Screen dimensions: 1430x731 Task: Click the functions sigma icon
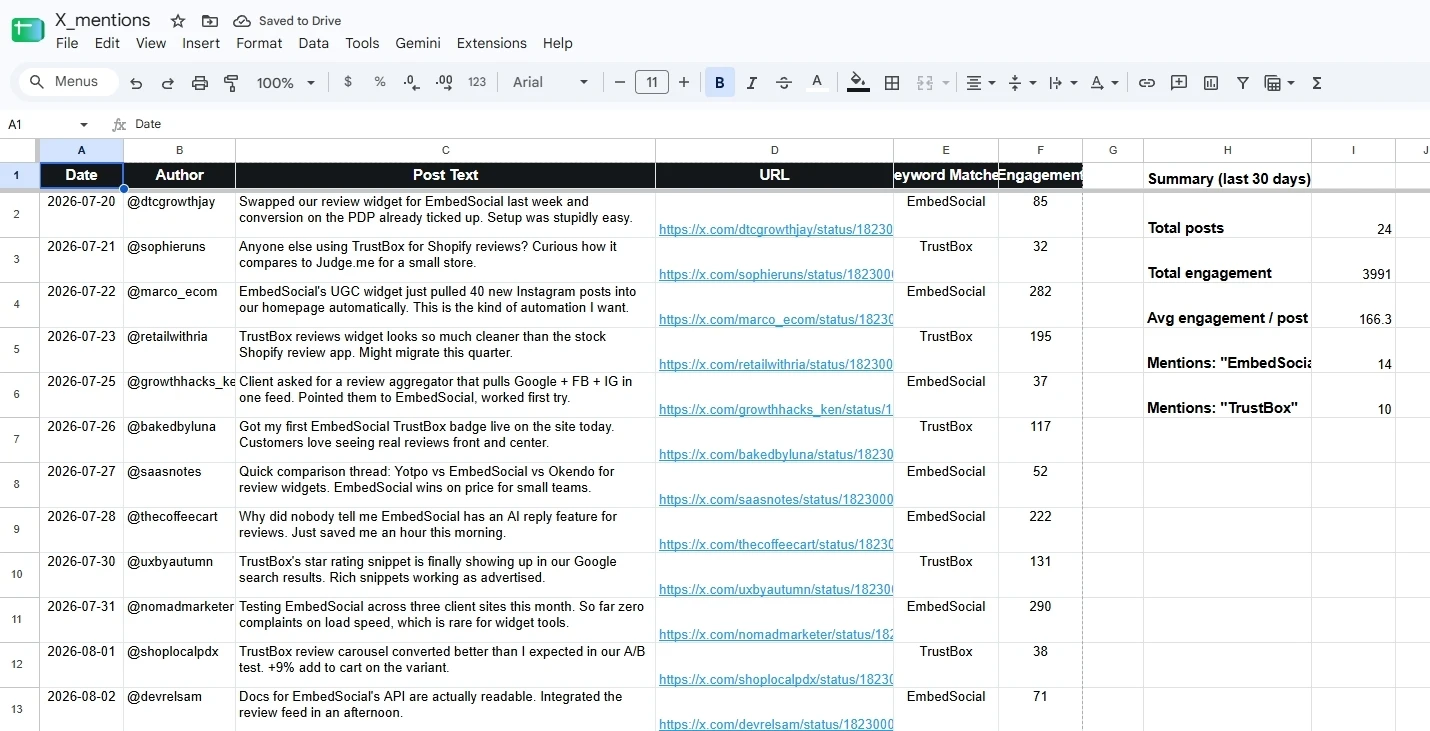coord(1317,83)
